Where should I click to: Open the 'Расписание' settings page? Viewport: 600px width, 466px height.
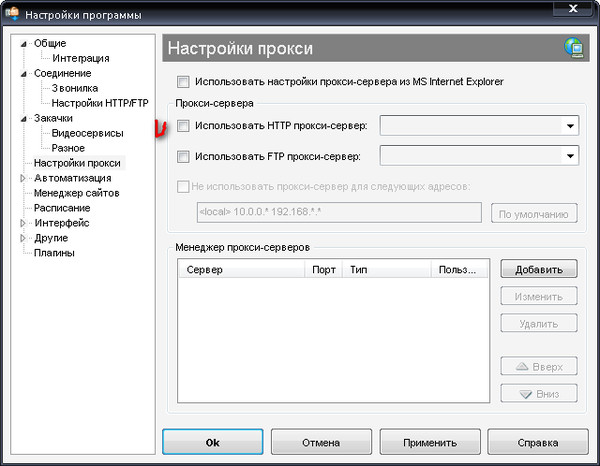click(x=62, y=208)
